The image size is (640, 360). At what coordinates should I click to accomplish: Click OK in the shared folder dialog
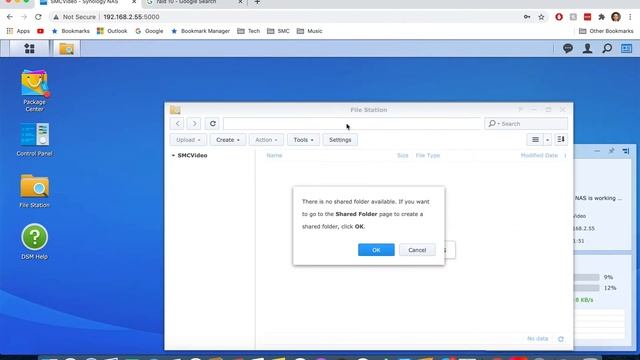tap(376, 250)
